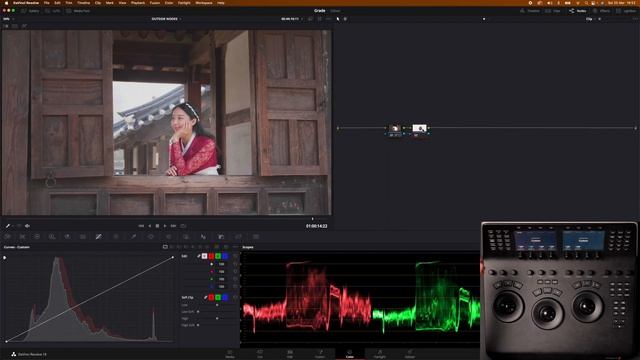Open the Clip node mode dropdown
The width and height of the screenshot is (640, 360).
(591, 19)
